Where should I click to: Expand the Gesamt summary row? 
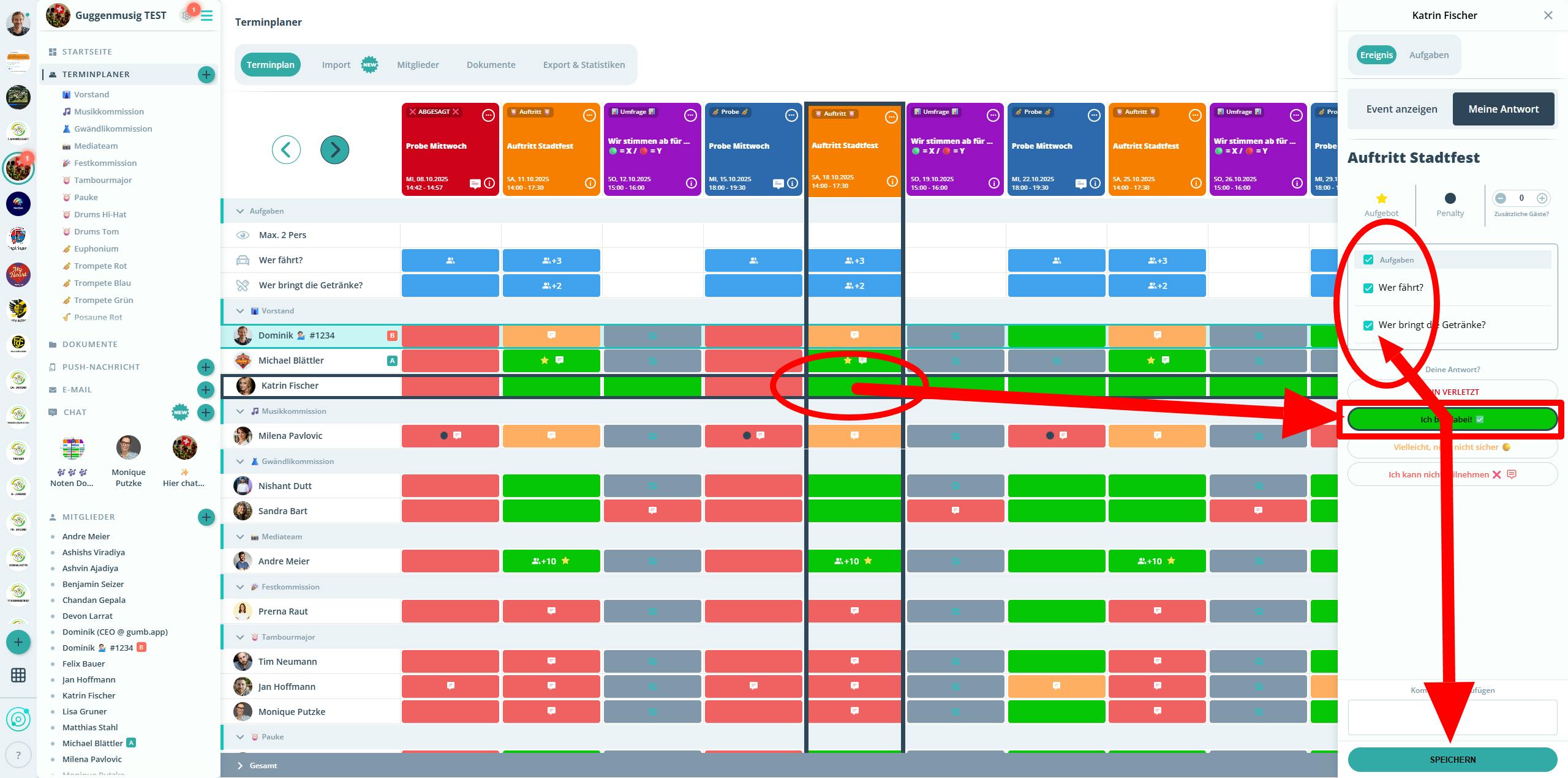pyautogui.click(x=240, y=766)
